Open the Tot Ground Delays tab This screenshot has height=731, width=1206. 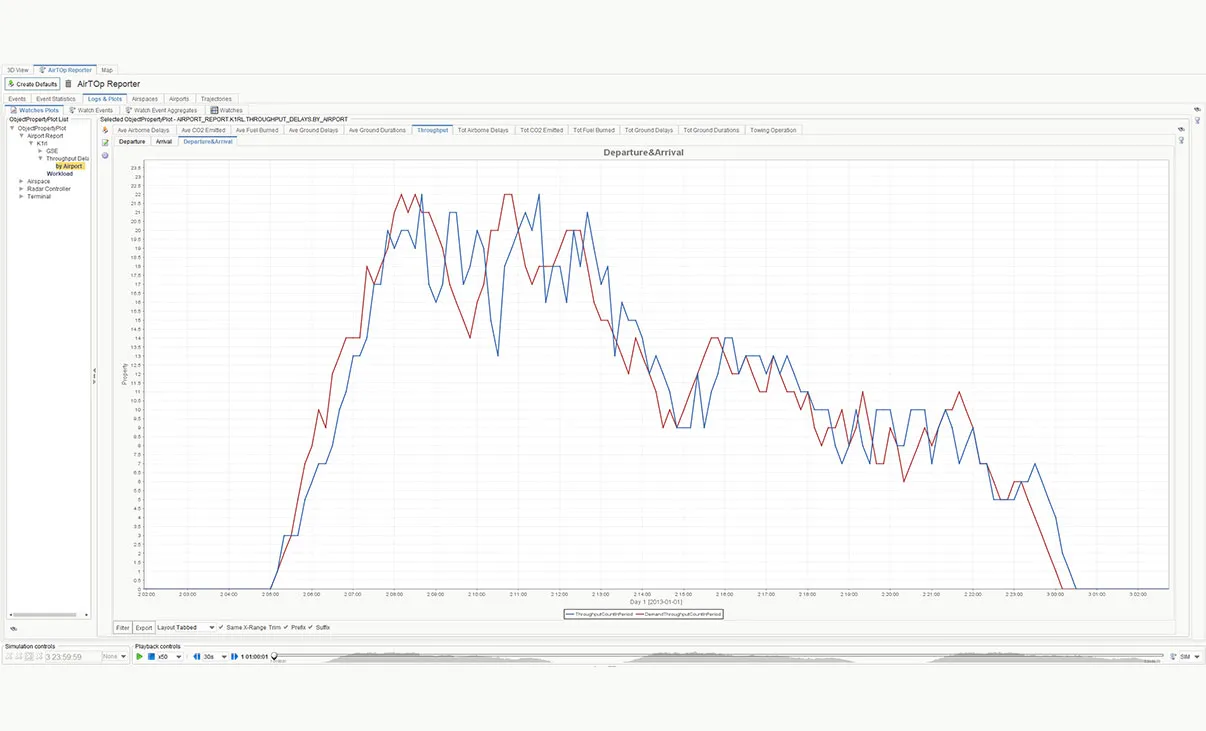649,130
